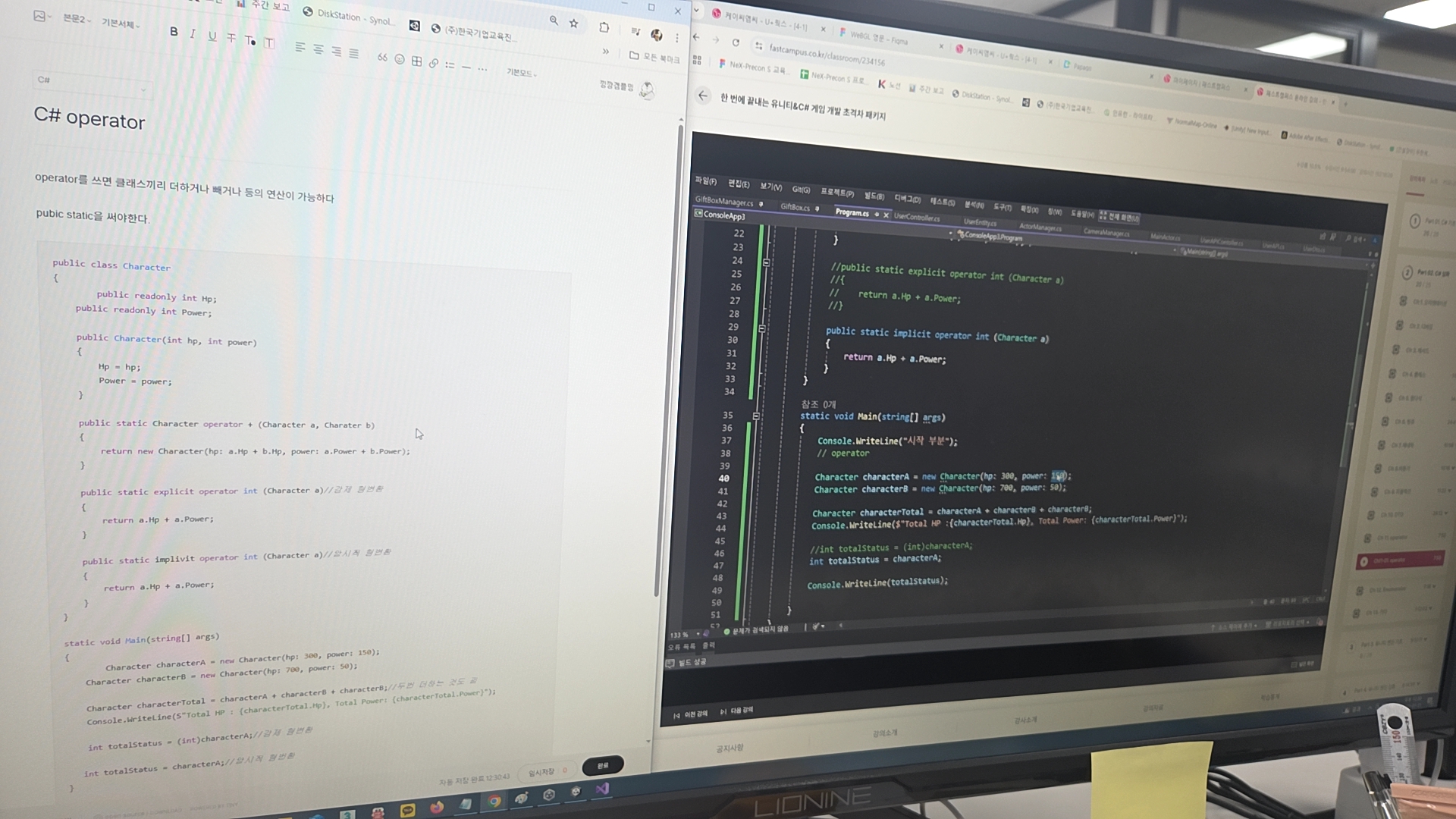Image resolution: width=1456 pixels, height=819 pixels.
Task: Toggle bold formatting in the editor
Action: point(174,32)
